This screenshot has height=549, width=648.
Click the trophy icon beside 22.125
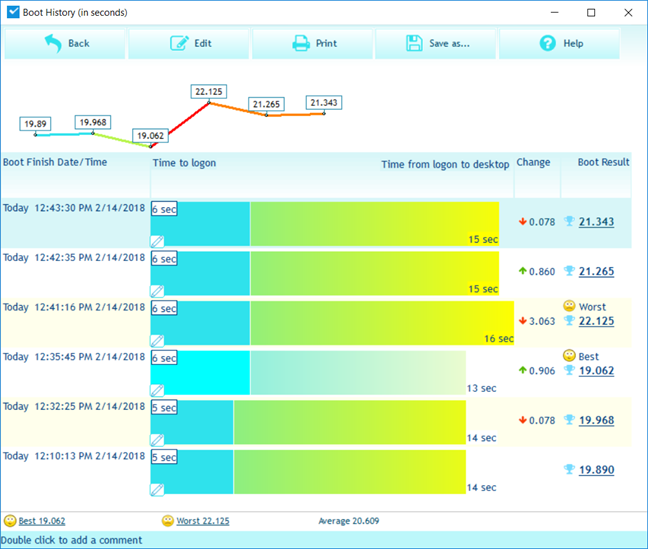(x=569, y=320)
